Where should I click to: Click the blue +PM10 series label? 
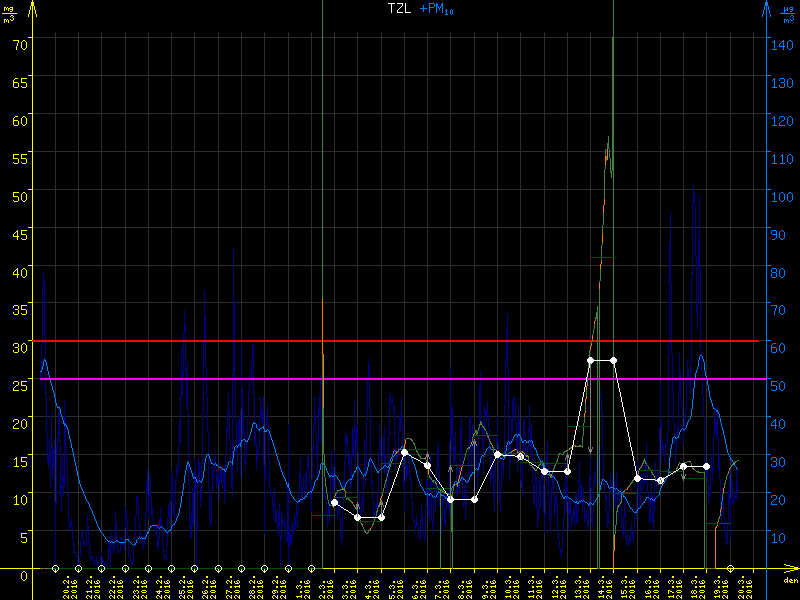(x=438, y=8)
